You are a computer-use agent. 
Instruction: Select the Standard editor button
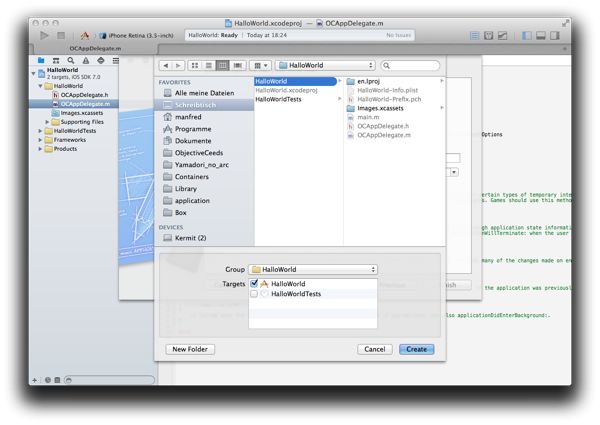pyautogui.click(x=474, y=36)
